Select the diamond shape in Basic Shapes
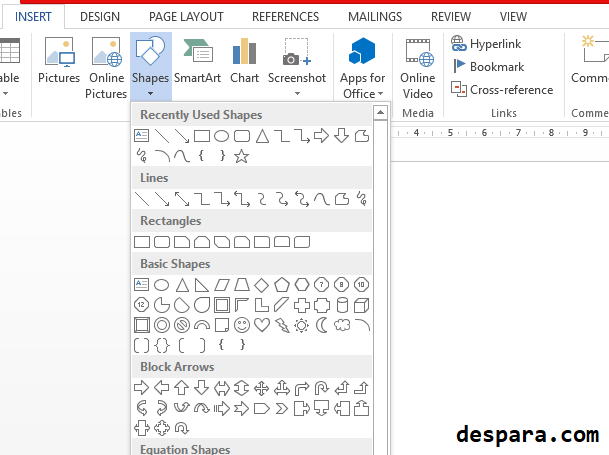Viewport: 609px width, 455px height. (x=261, y=285)
